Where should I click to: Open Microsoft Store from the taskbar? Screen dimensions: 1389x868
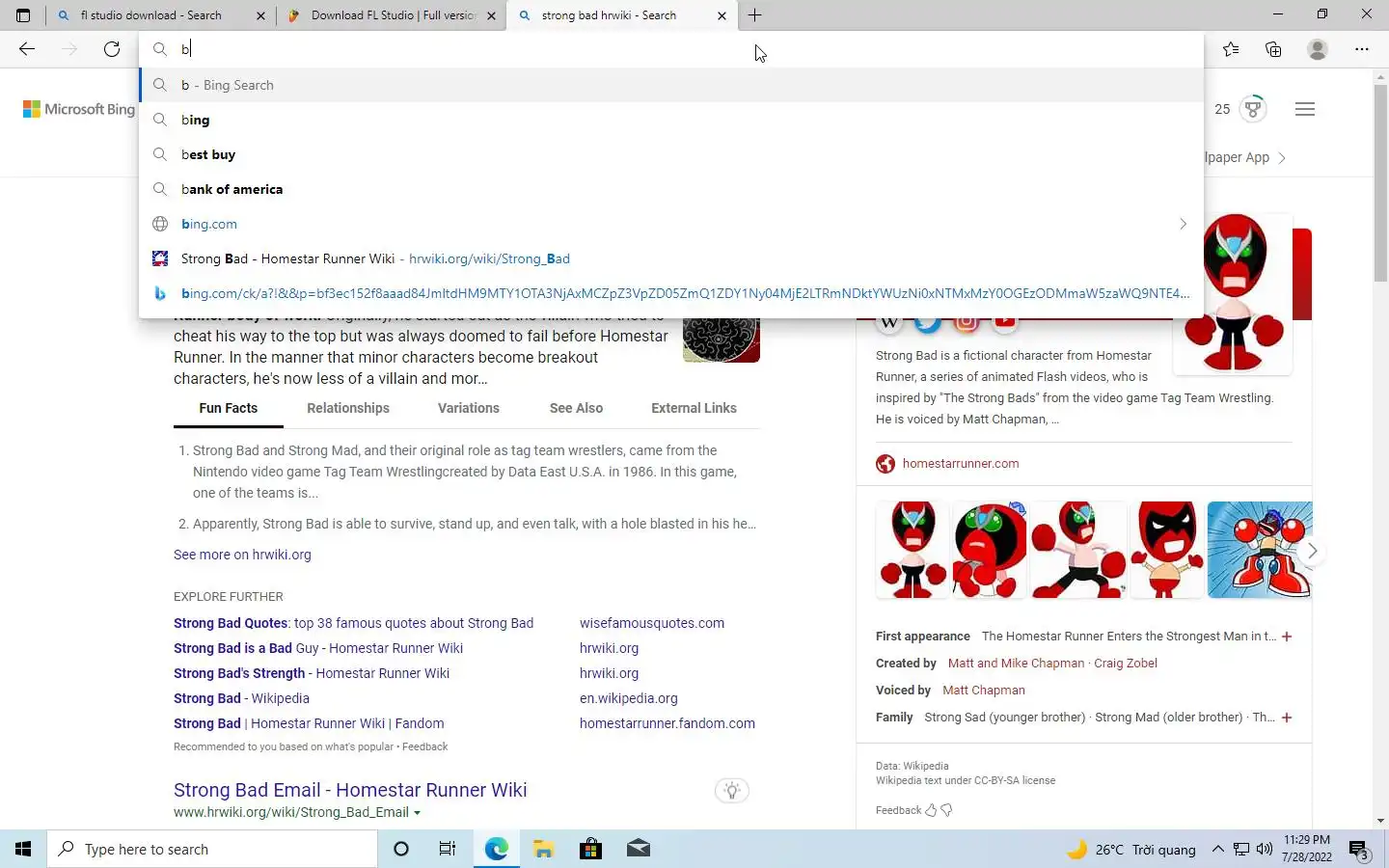click(590, 849)
